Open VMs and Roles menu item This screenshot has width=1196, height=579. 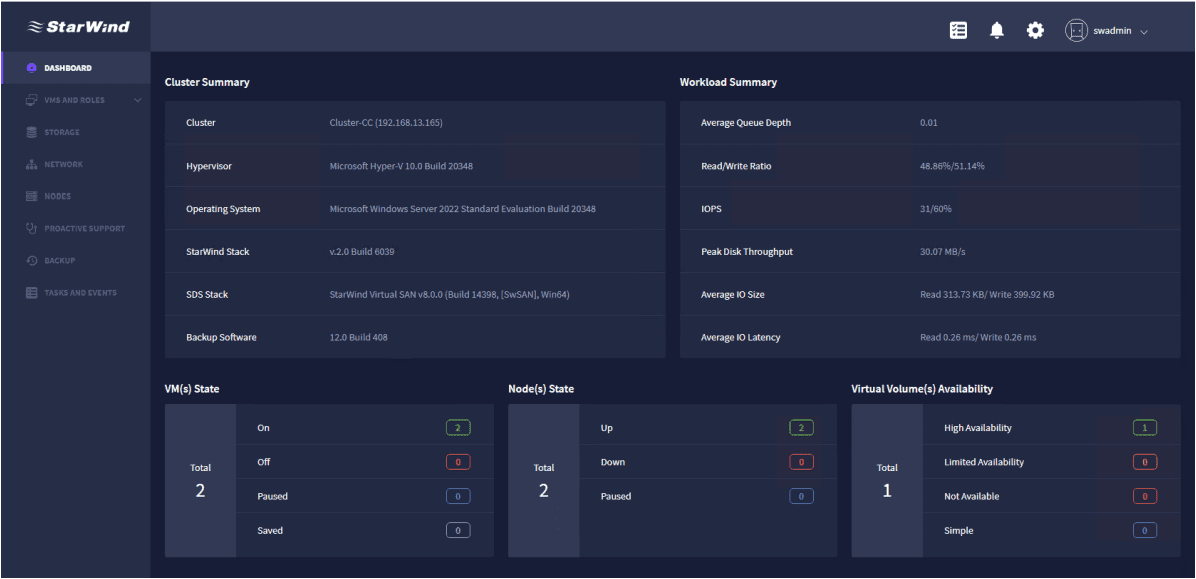coord(76,100)
